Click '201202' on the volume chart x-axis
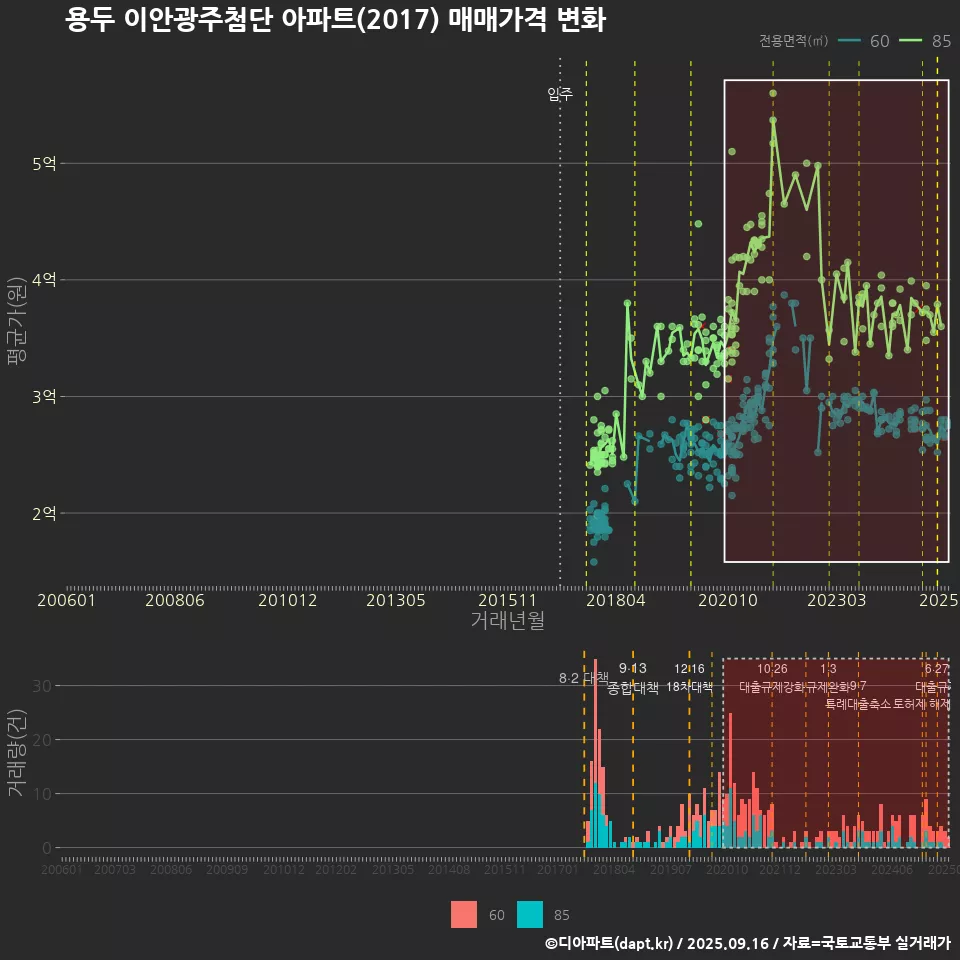 point(336,869)
